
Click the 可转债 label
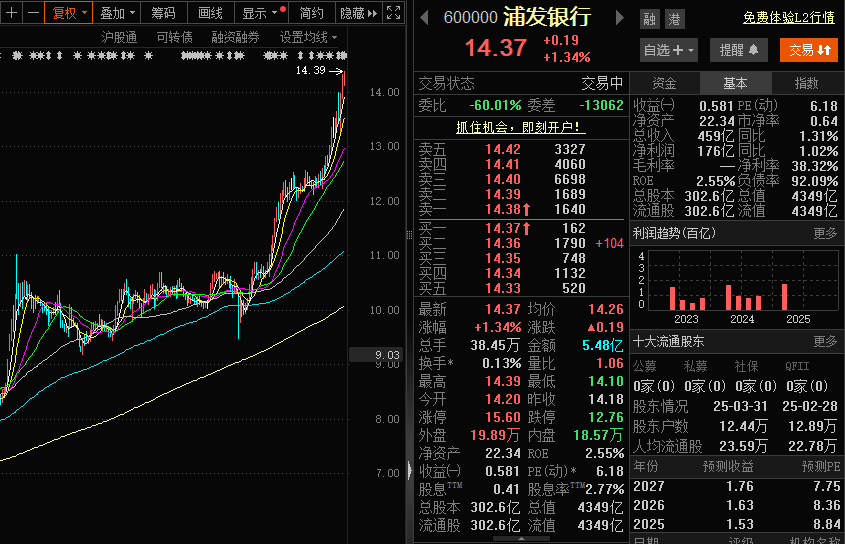tap(174, 37)
